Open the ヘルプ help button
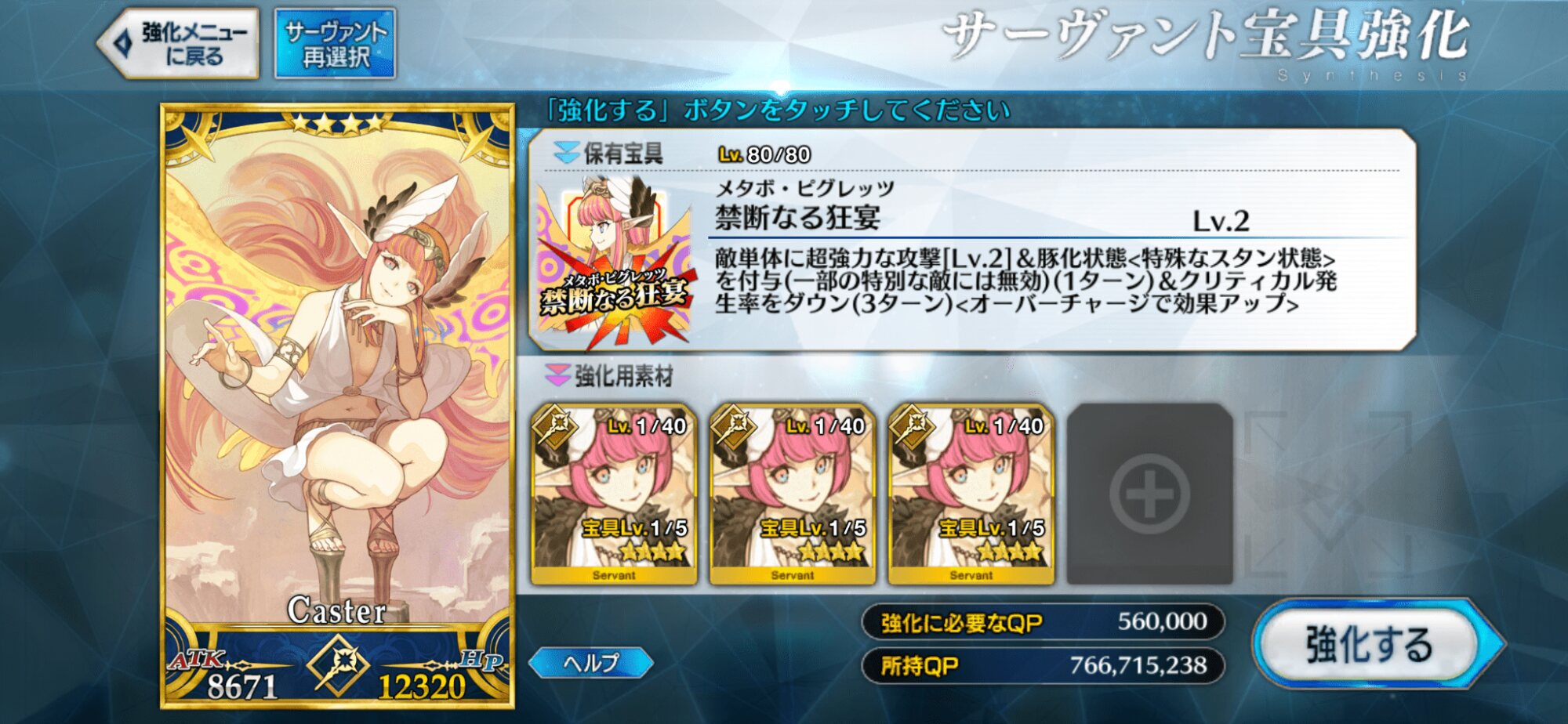Viewport: 1568px width, 724px height. tap(590, 663)
